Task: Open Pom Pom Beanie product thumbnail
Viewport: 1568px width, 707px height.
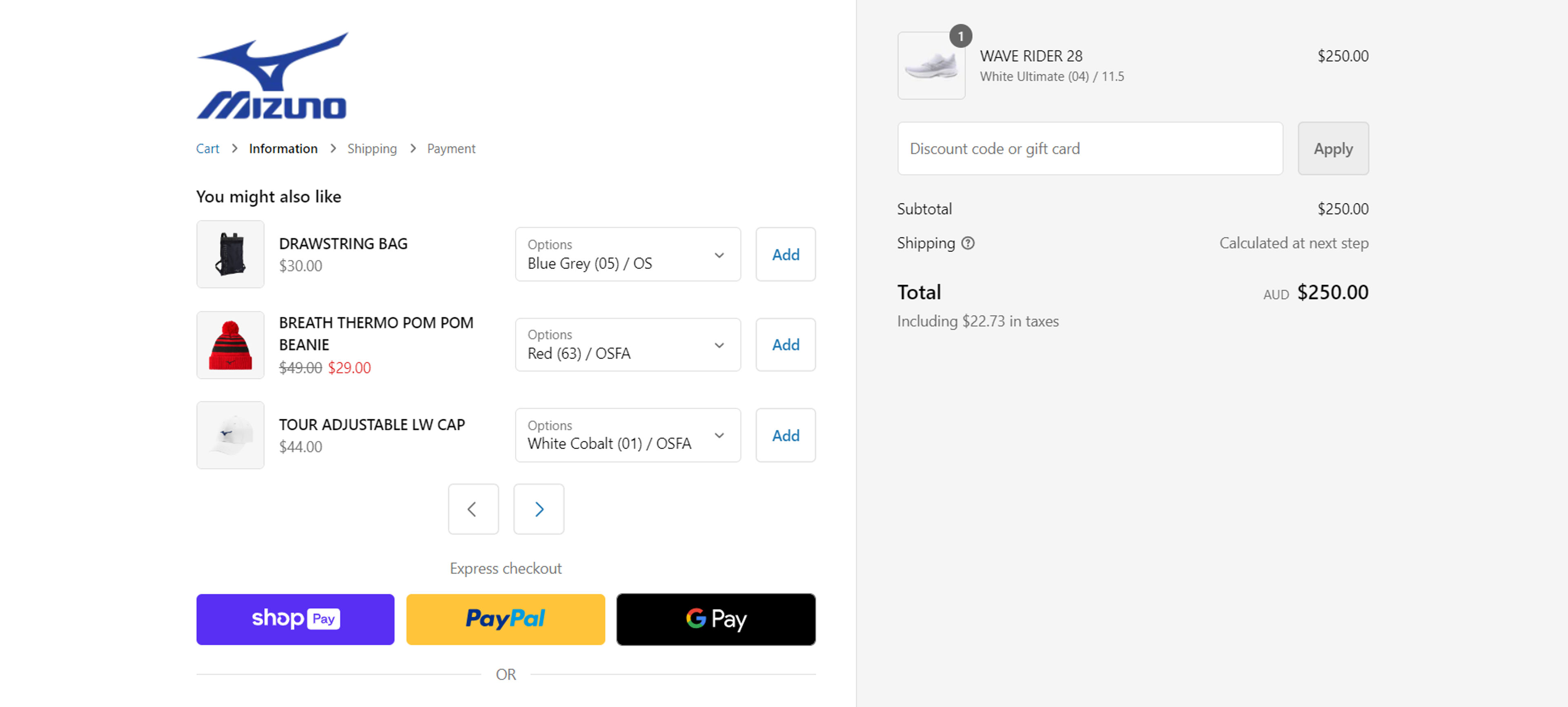Action: [x=230, y=345]
